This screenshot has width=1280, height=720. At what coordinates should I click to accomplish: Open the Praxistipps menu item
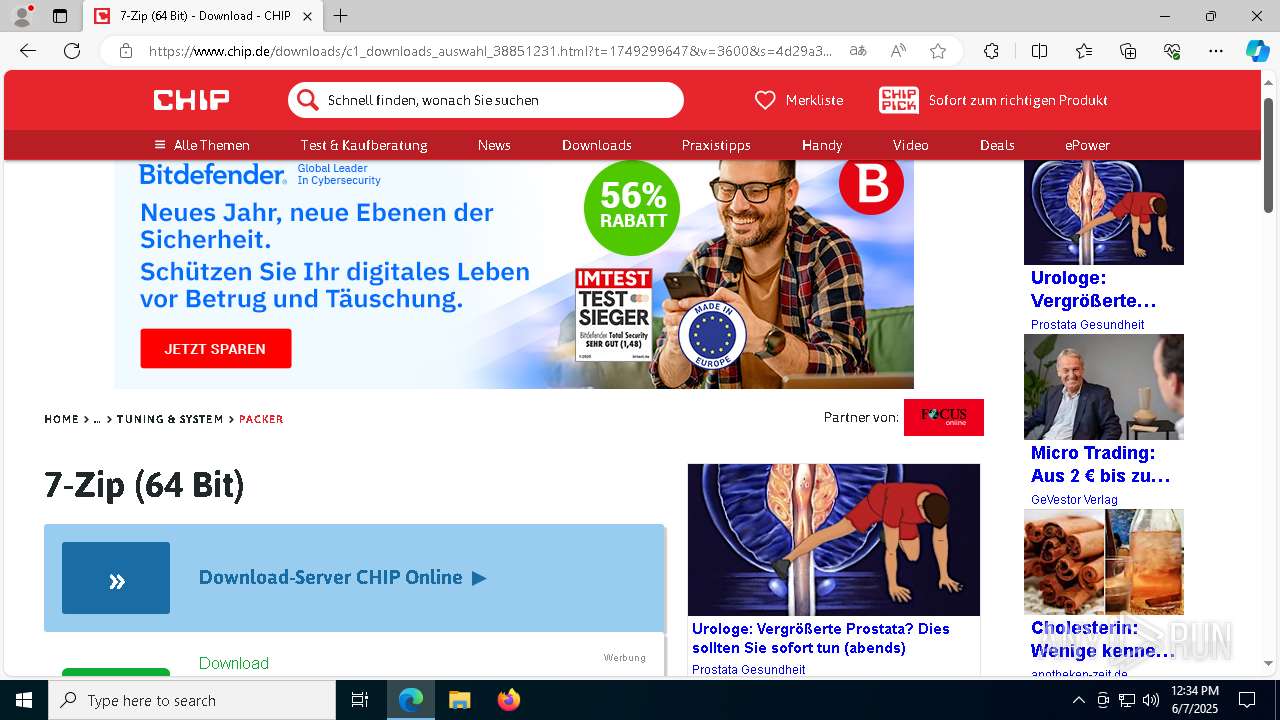(716, 145)
